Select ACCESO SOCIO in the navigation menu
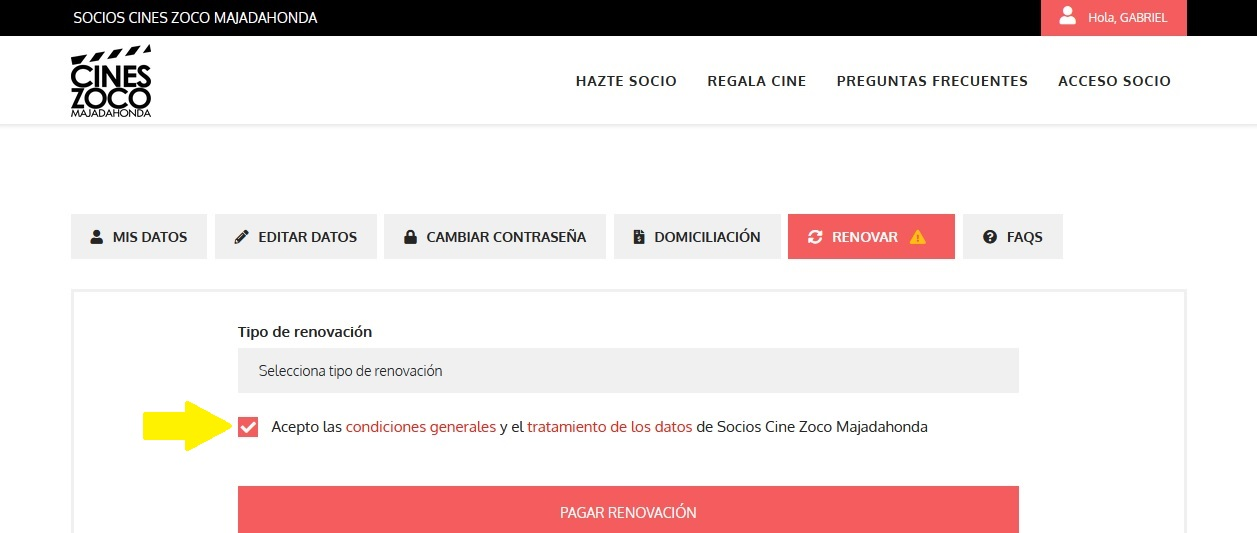The height and width of the screenshot is (533, 1257). tap(1114, 81)
